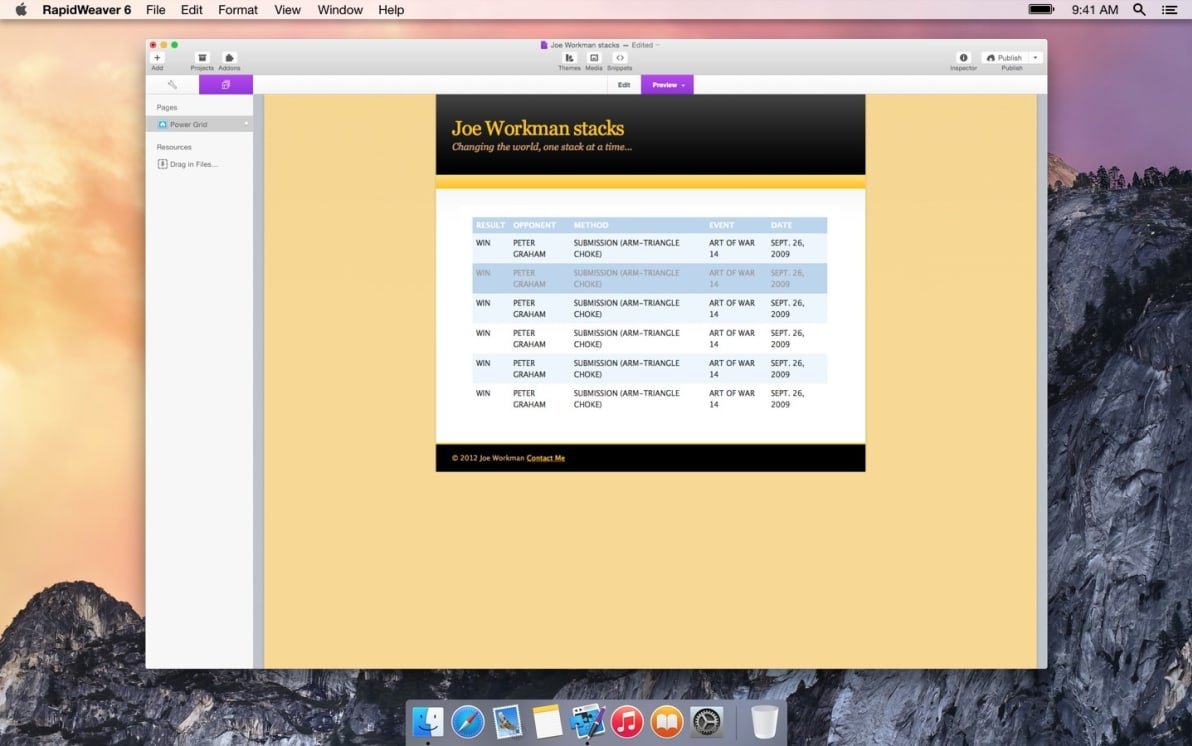Click the METHOD column header
The width and height of the screenshot is (1192, 746).
tap(591, 225)
